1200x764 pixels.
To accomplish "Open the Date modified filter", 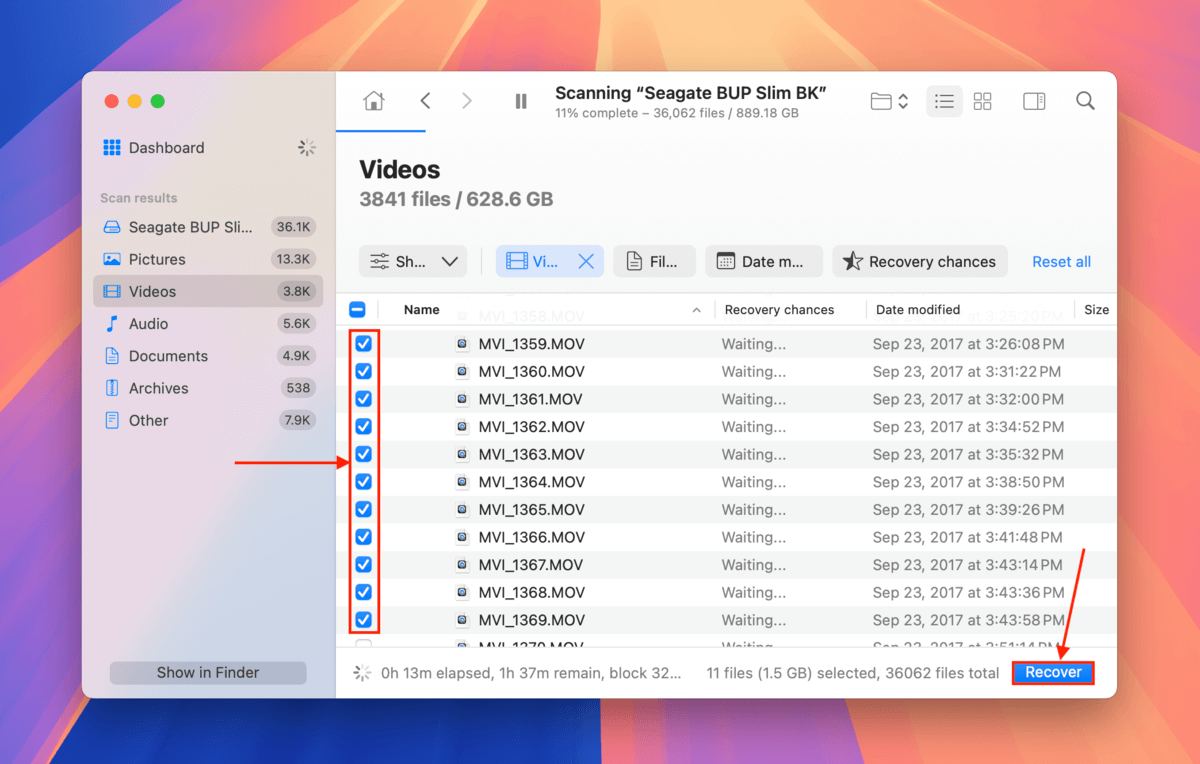I will [x=763, y=262].
